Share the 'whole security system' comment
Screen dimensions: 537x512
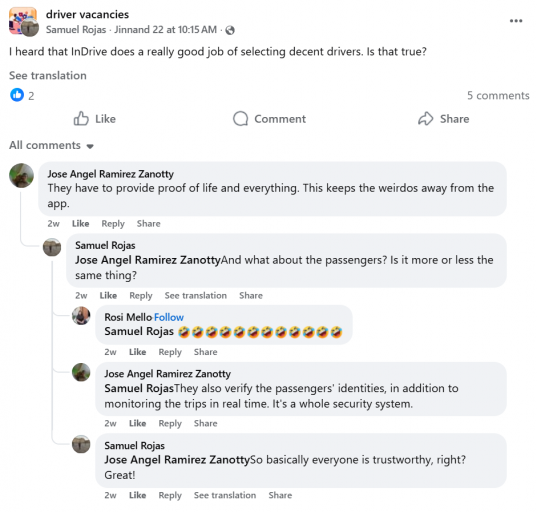[x=205, y=423]
